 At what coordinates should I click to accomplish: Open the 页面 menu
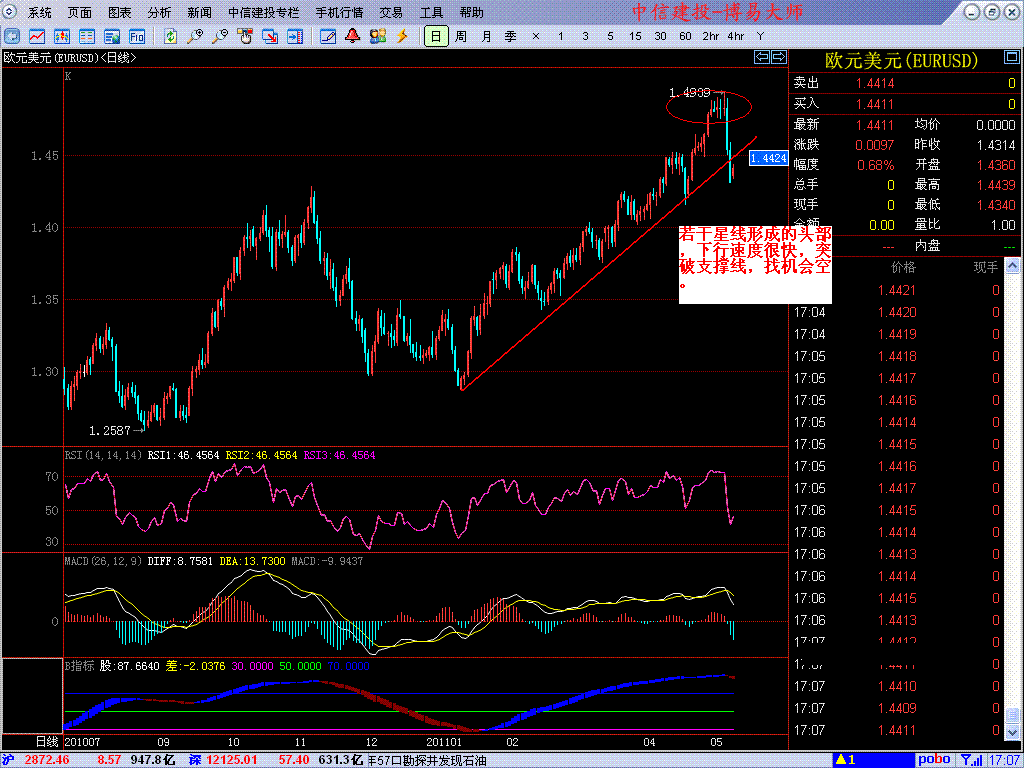click(x=80, y=12)
